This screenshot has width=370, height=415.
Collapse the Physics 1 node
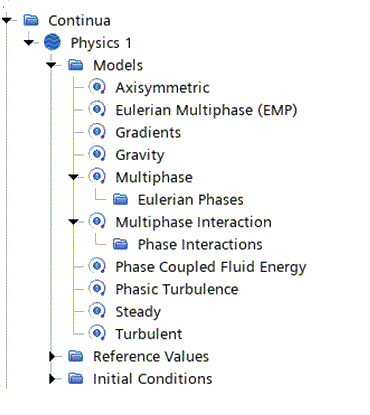[29, 43]
